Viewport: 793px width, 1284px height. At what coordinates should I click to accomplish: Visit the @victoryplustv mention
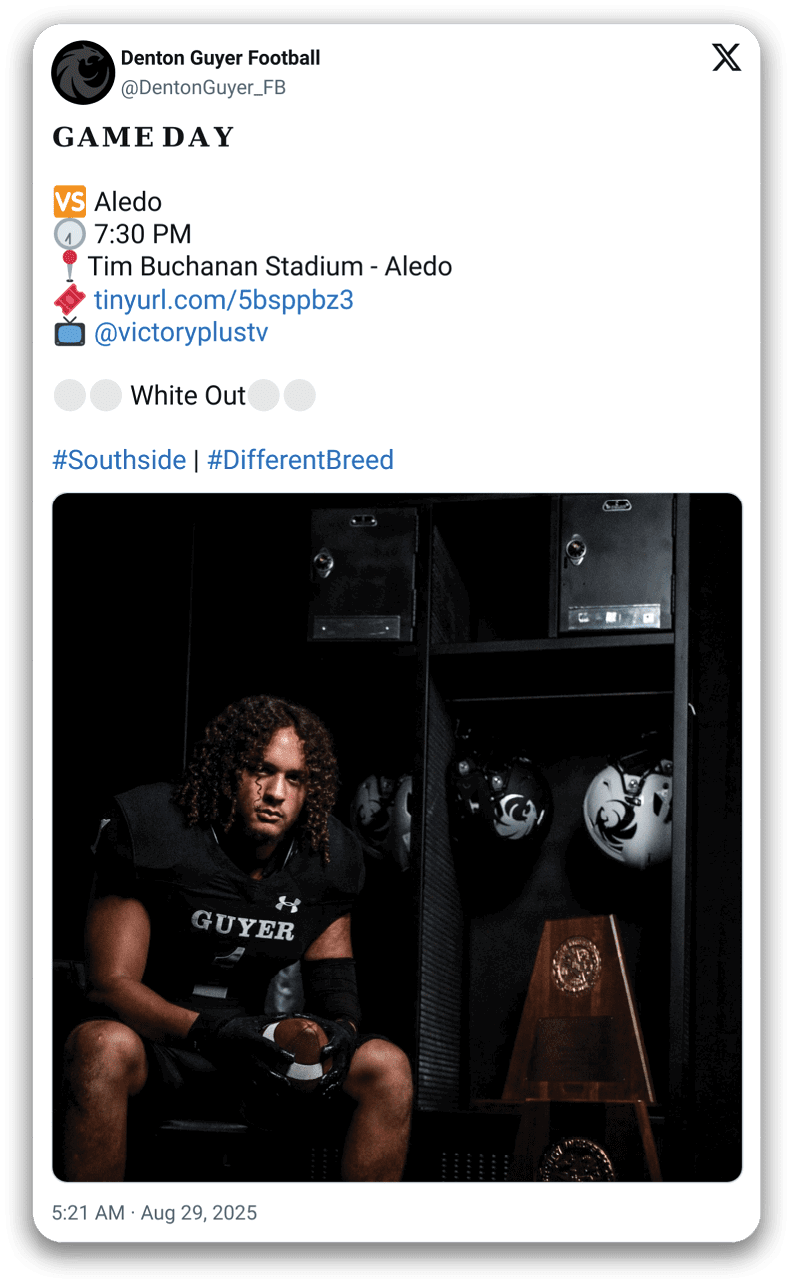(181, 333)
